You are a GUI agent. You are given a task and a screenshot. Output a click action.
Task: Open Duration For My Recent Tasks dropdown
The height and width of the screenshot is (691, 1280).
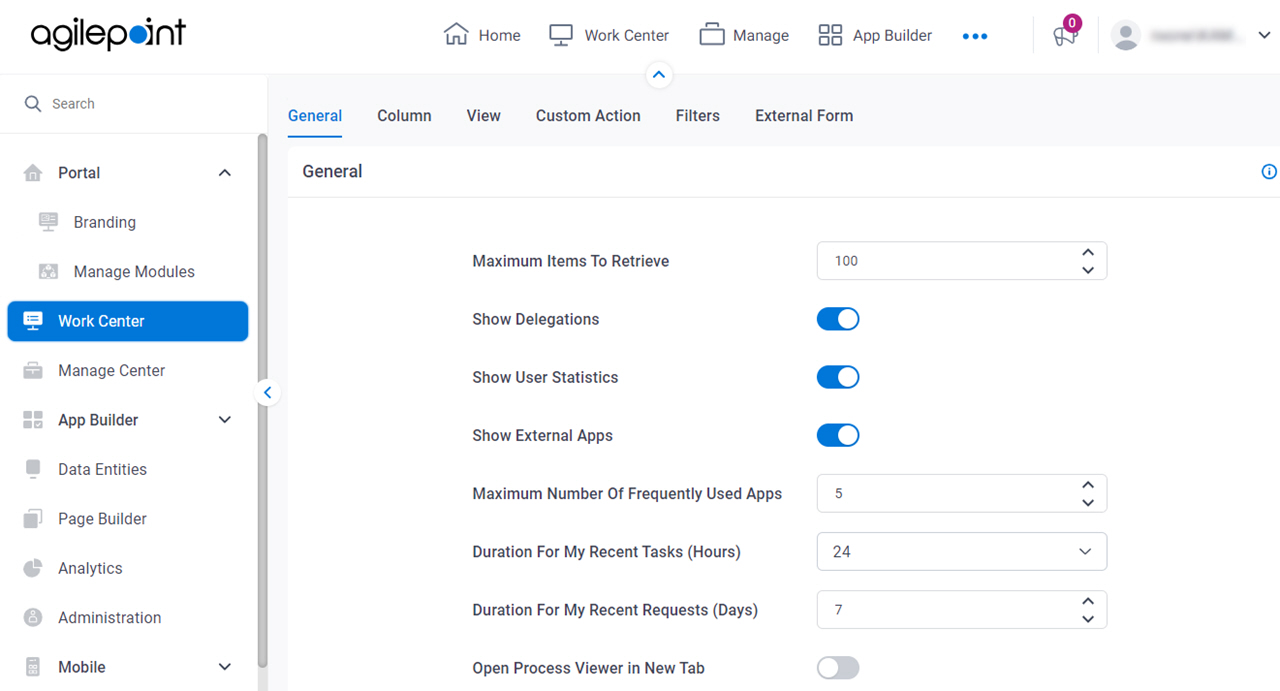(962, 551)
